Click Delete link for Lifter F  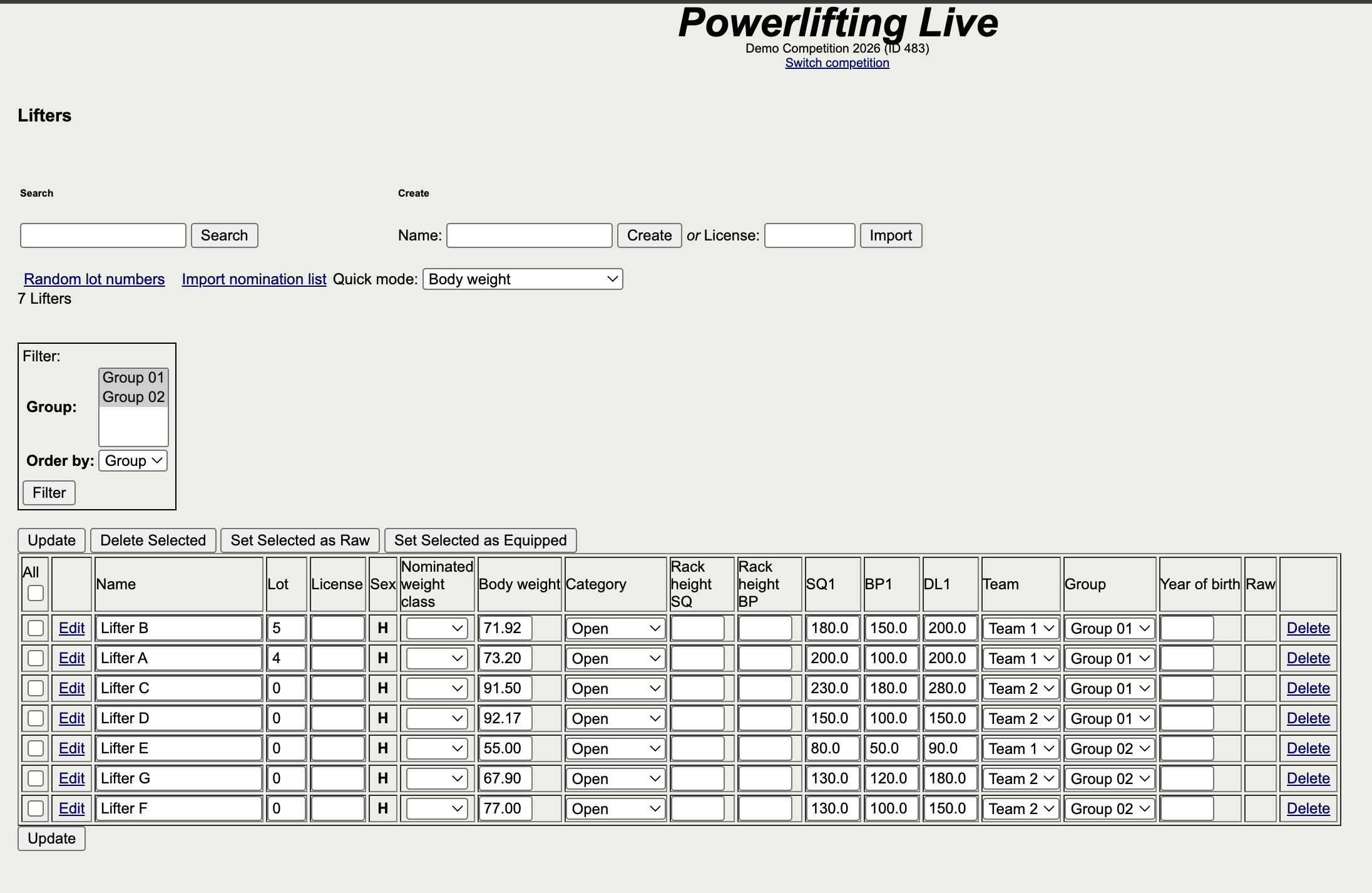(1308, 808)
